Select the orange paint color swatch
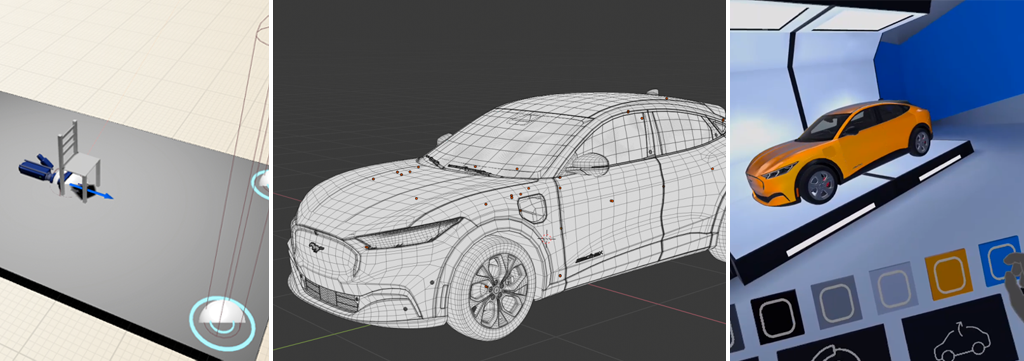Screen dimensions: 1024x361 949,274
